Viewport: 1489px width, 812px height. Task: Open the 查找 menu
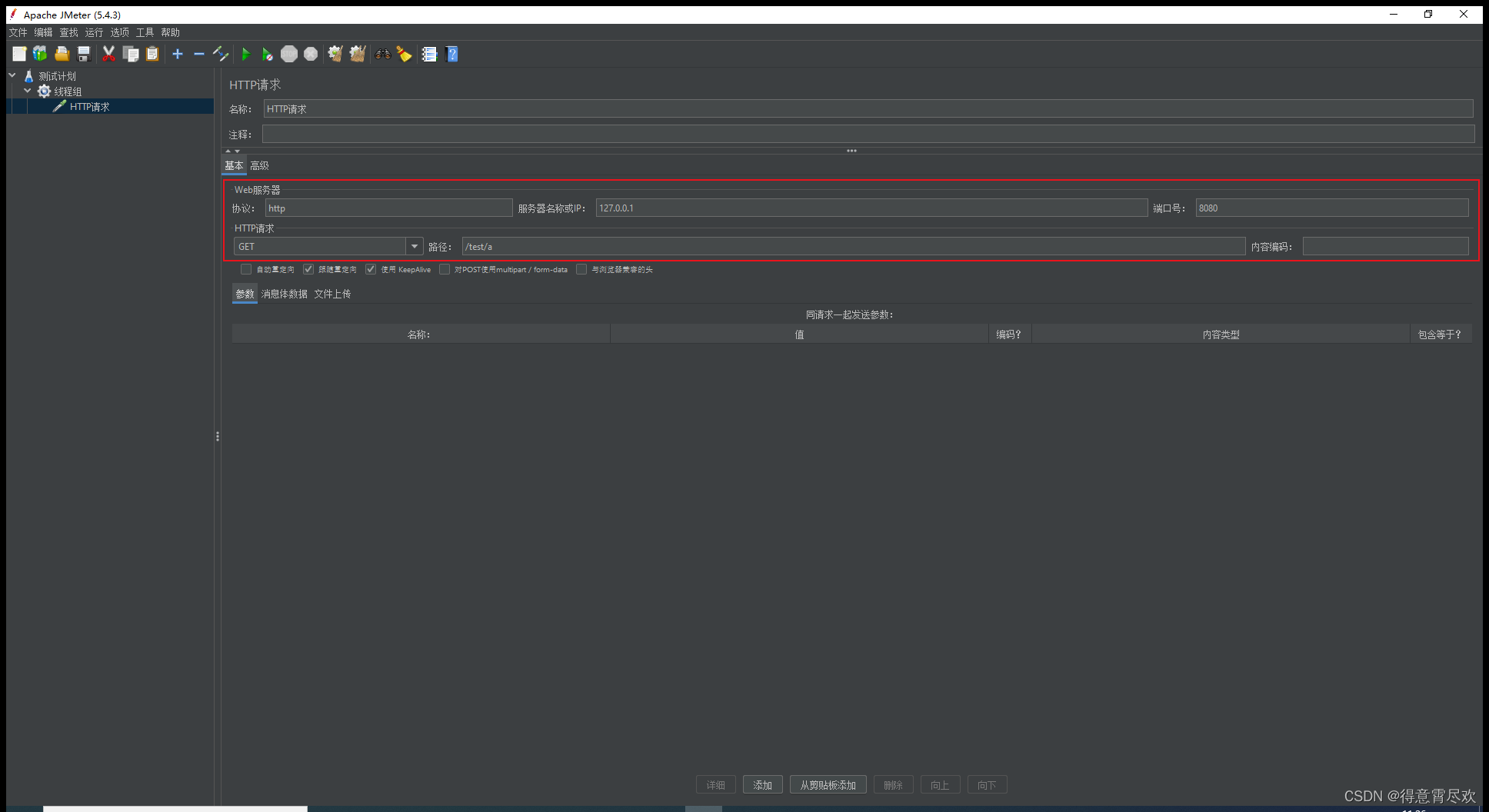pyautogui.click(x=68, y=32)
